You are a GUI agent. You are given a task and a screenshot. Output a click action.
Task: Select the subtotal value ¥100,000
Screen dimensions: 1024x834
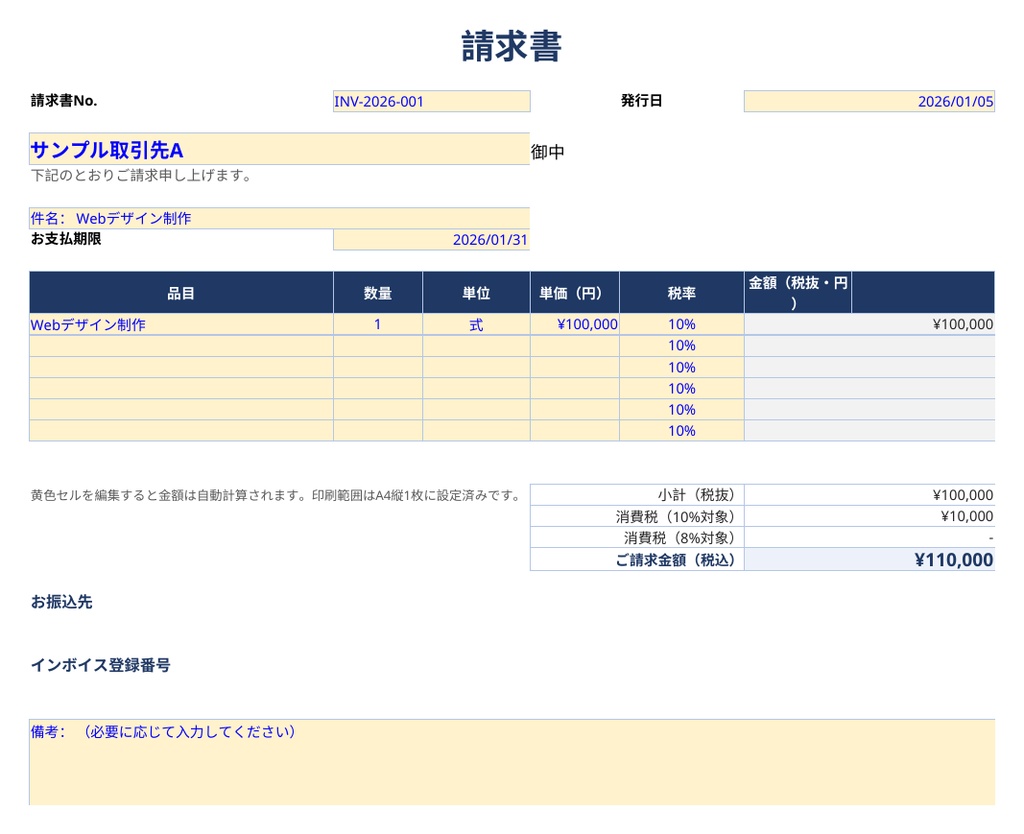(869, 495)
